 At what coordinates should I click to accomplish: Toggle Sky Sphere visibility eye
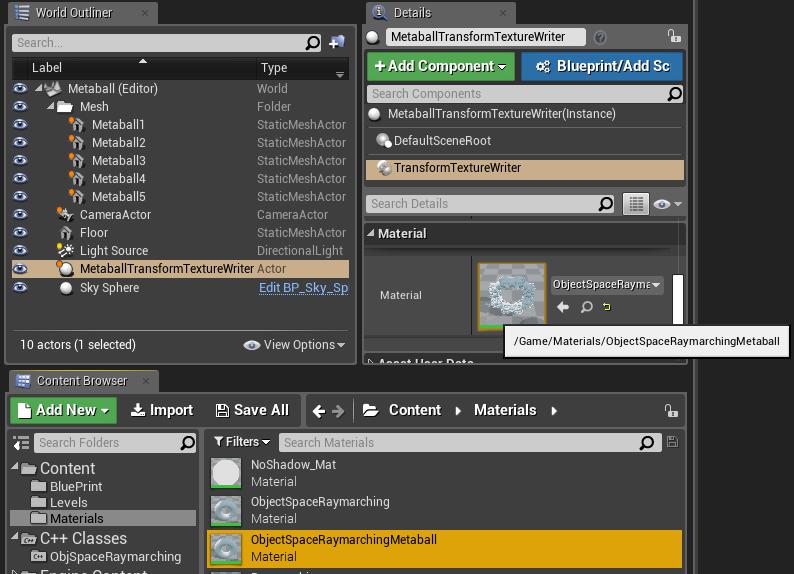coord(20,287)
